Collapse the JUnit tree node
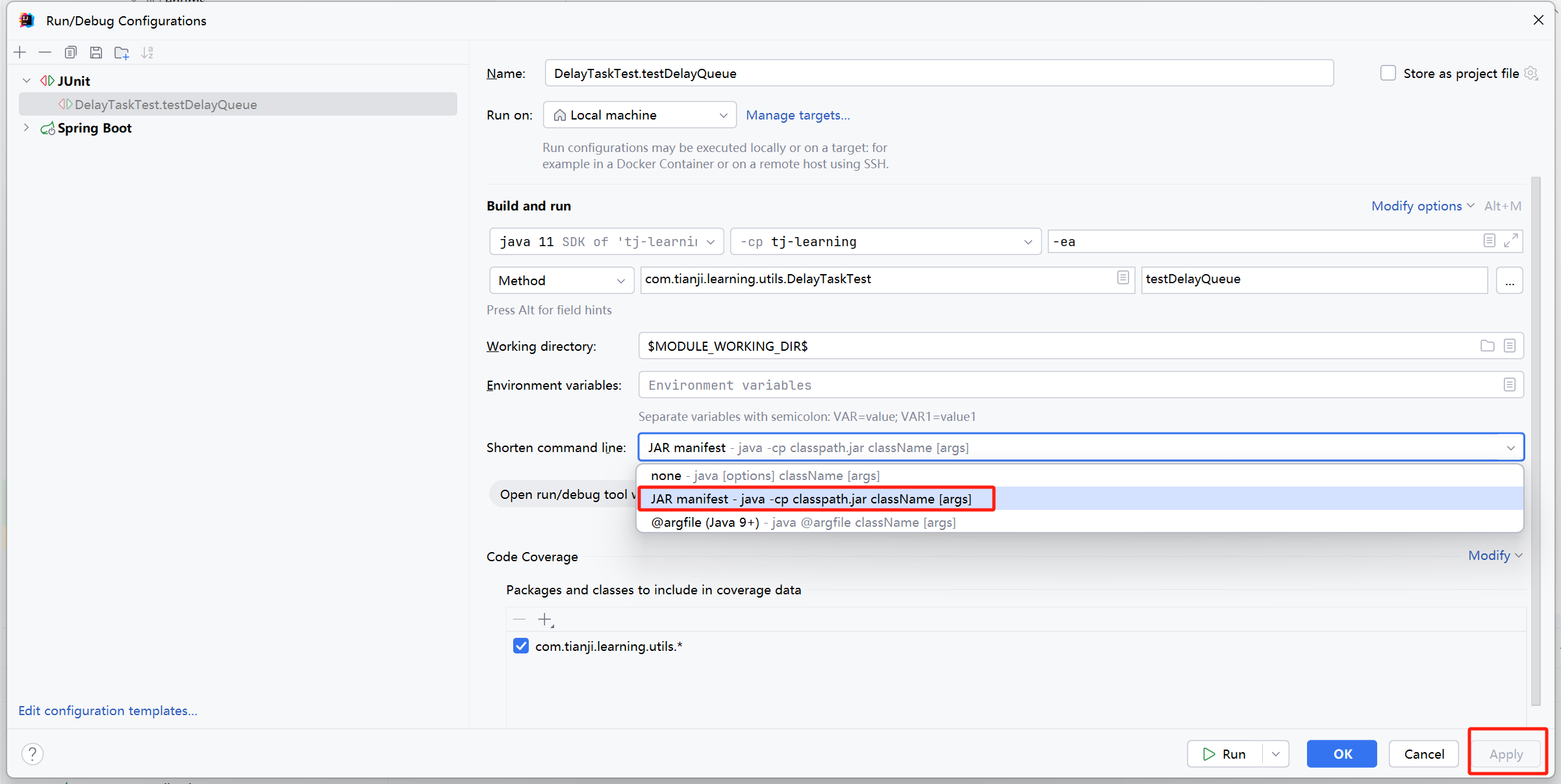The image size is (1561, 784). pyautogui.click(x=27, y=81)
